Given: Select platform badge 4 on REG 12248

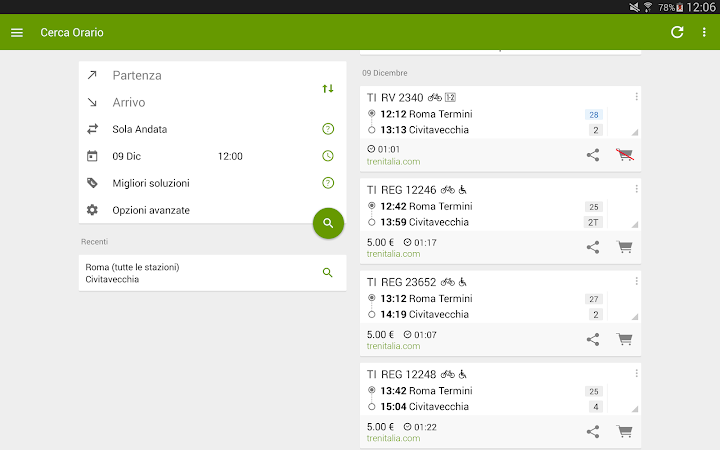Looking at the screenshot, I should (596, 407).
